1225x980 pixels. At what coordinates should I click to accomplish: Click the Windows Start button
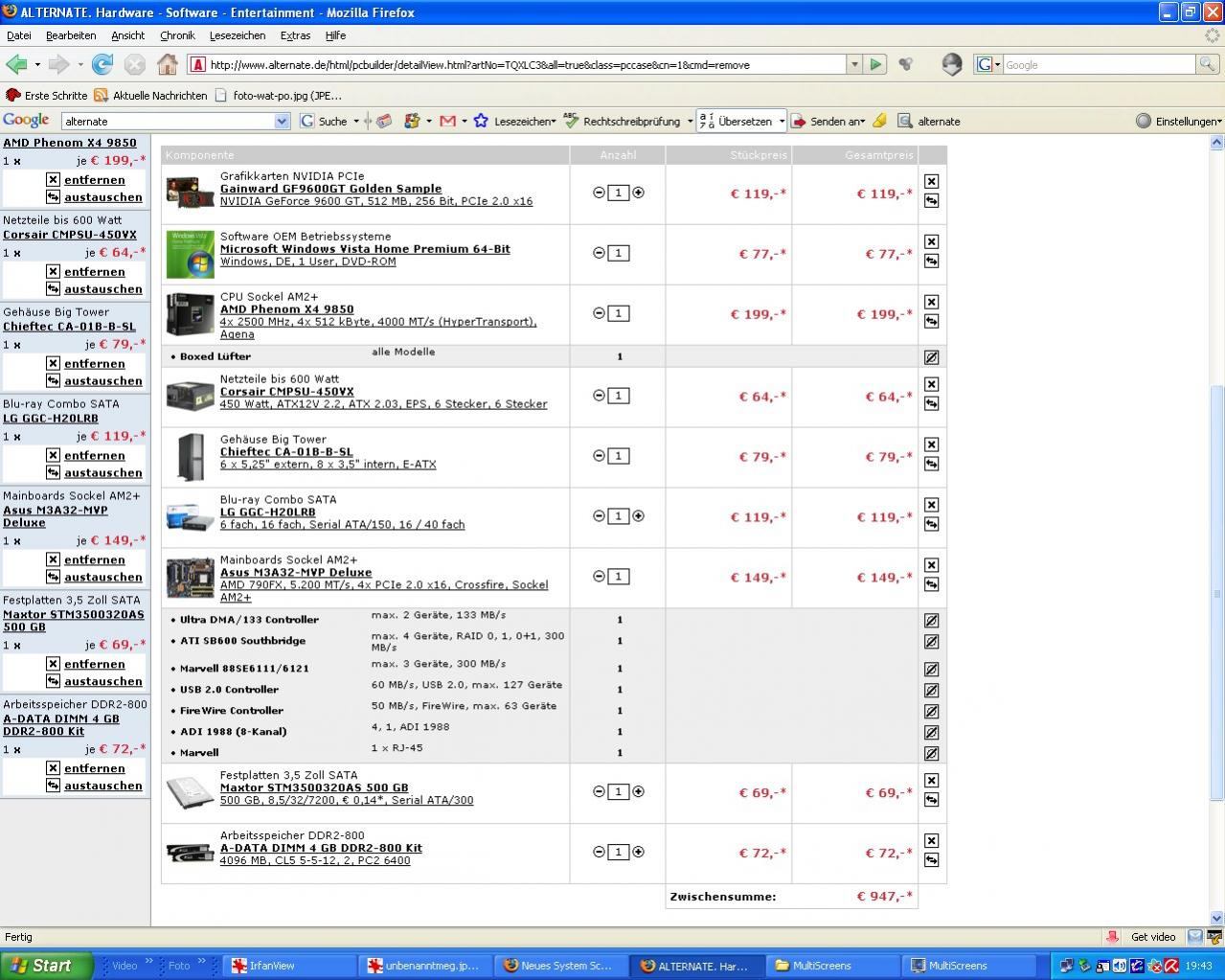[x=46, y=965]
